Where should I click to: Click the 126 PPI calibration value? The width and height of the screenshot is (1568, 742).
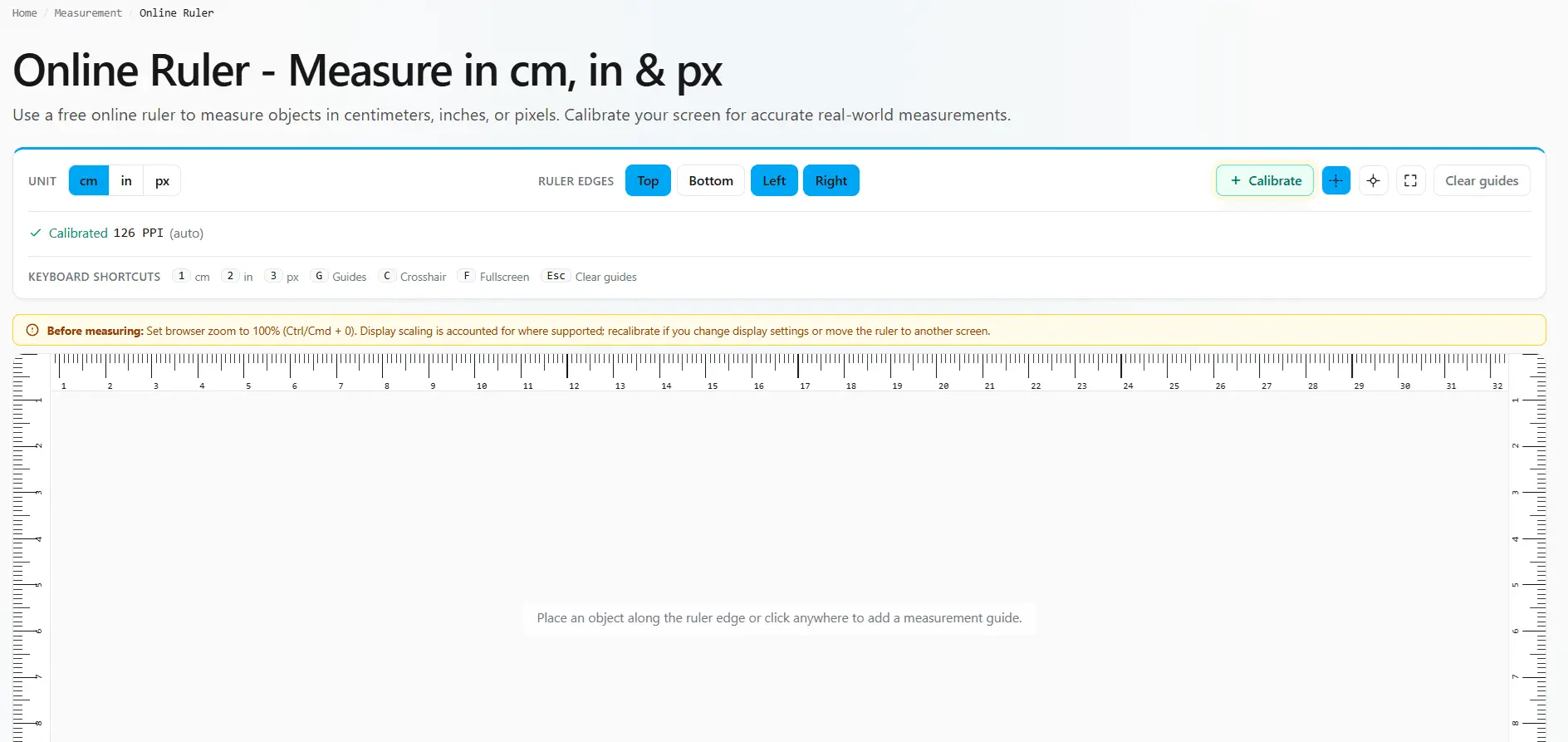tap(138, 233)
